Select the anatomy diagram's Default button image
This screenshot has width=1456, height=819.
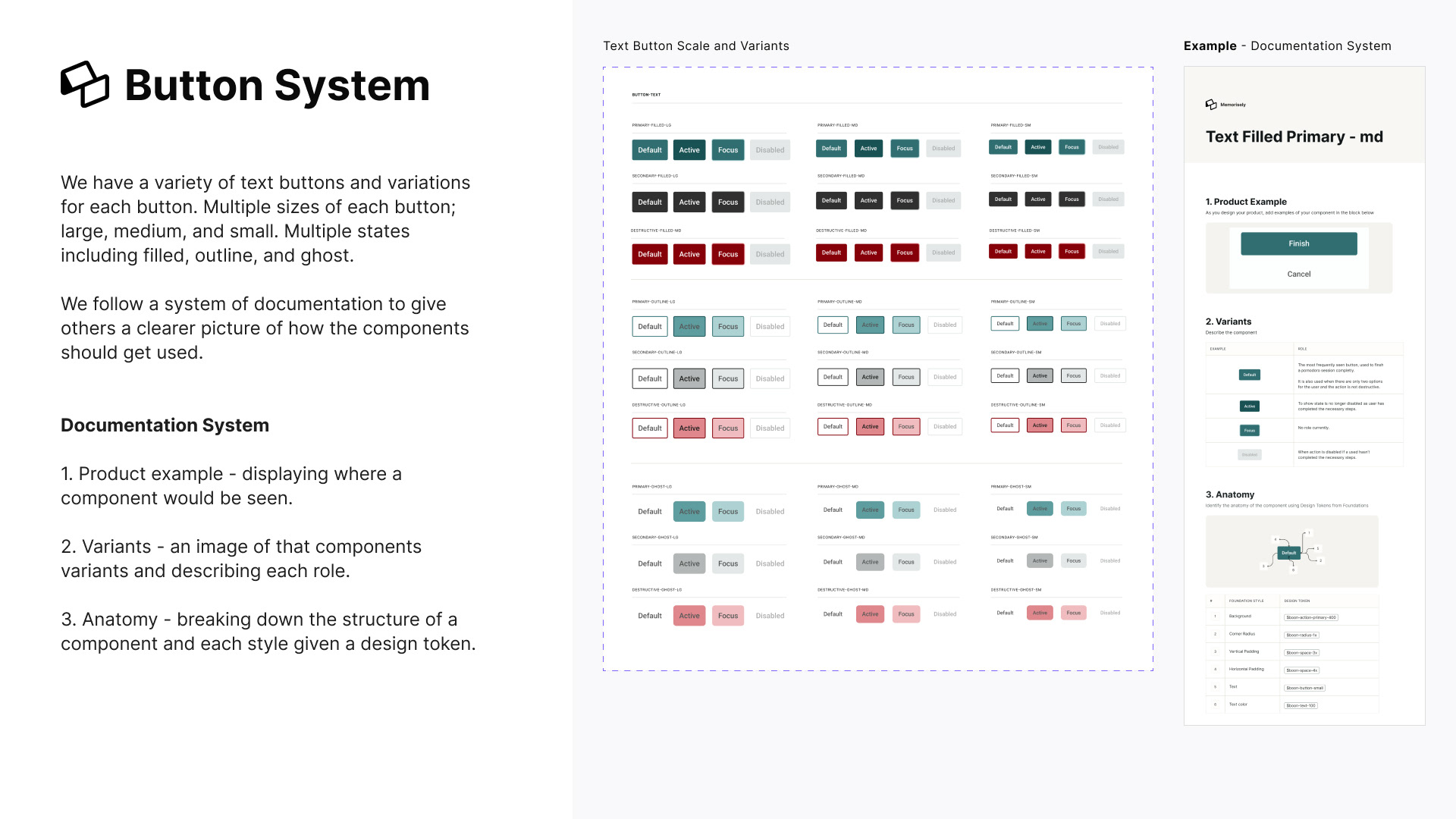pyautogui.click(x=1288, y=553)
